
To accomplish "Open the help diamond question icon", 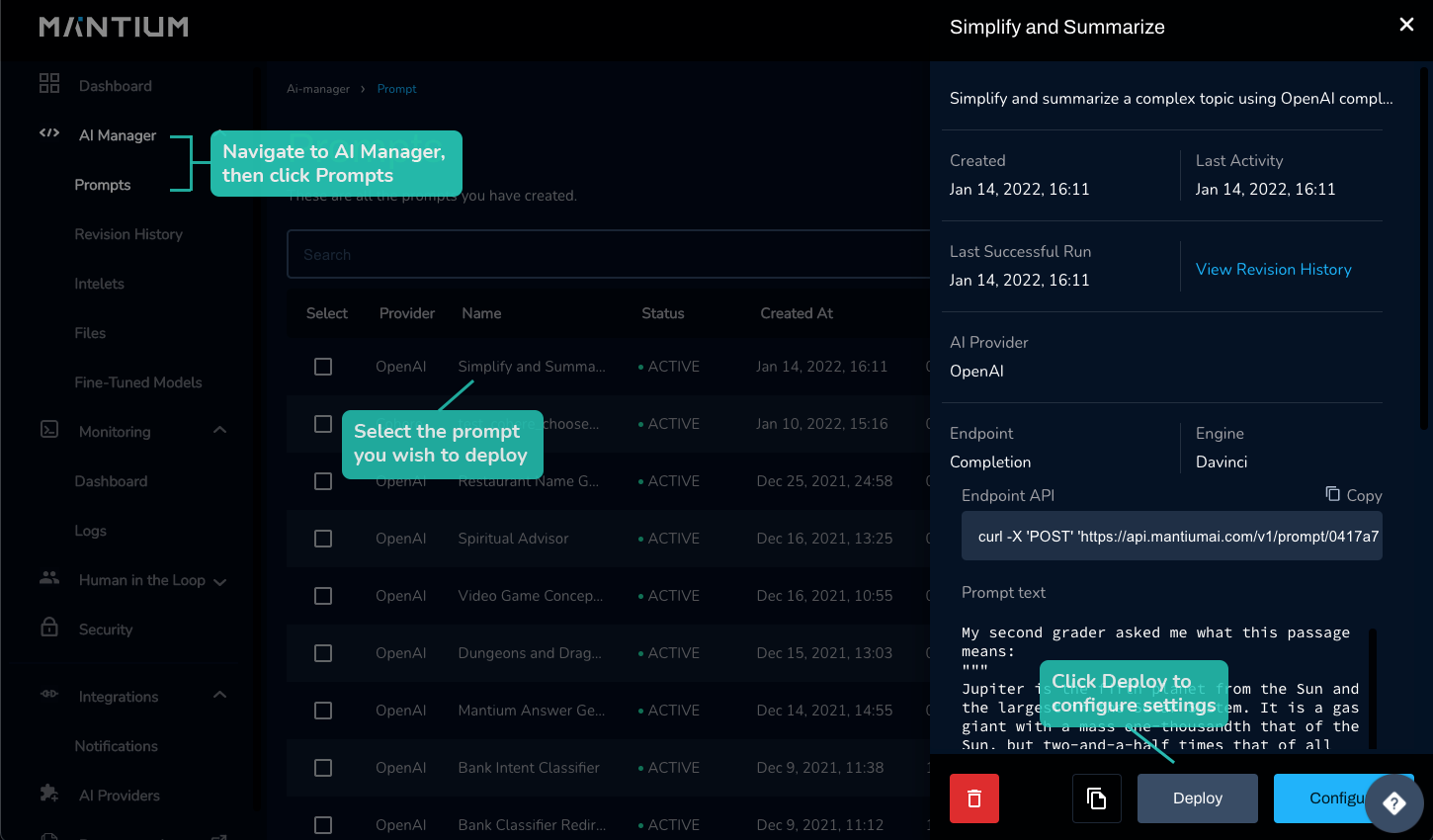I will click(x=1394, y=802).
